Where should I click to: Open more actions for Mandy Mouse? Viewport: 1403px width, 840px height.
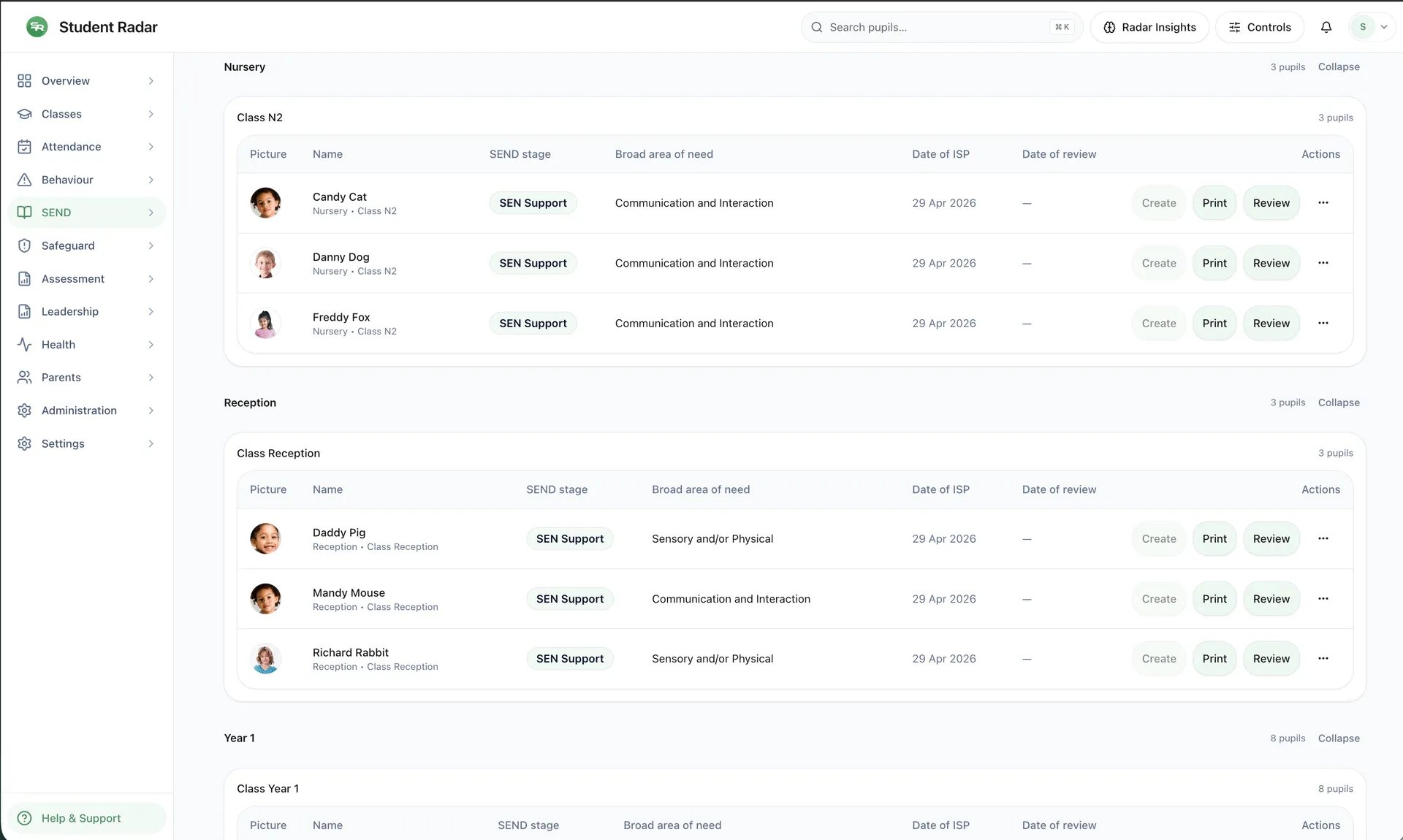click(x=1323, y=599)
